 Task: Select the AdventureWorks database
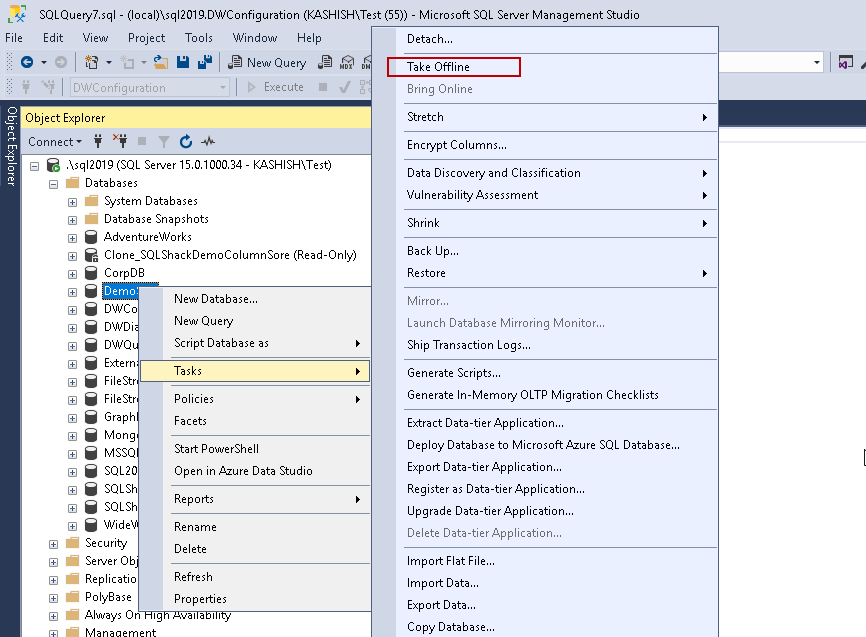point(147,237)
